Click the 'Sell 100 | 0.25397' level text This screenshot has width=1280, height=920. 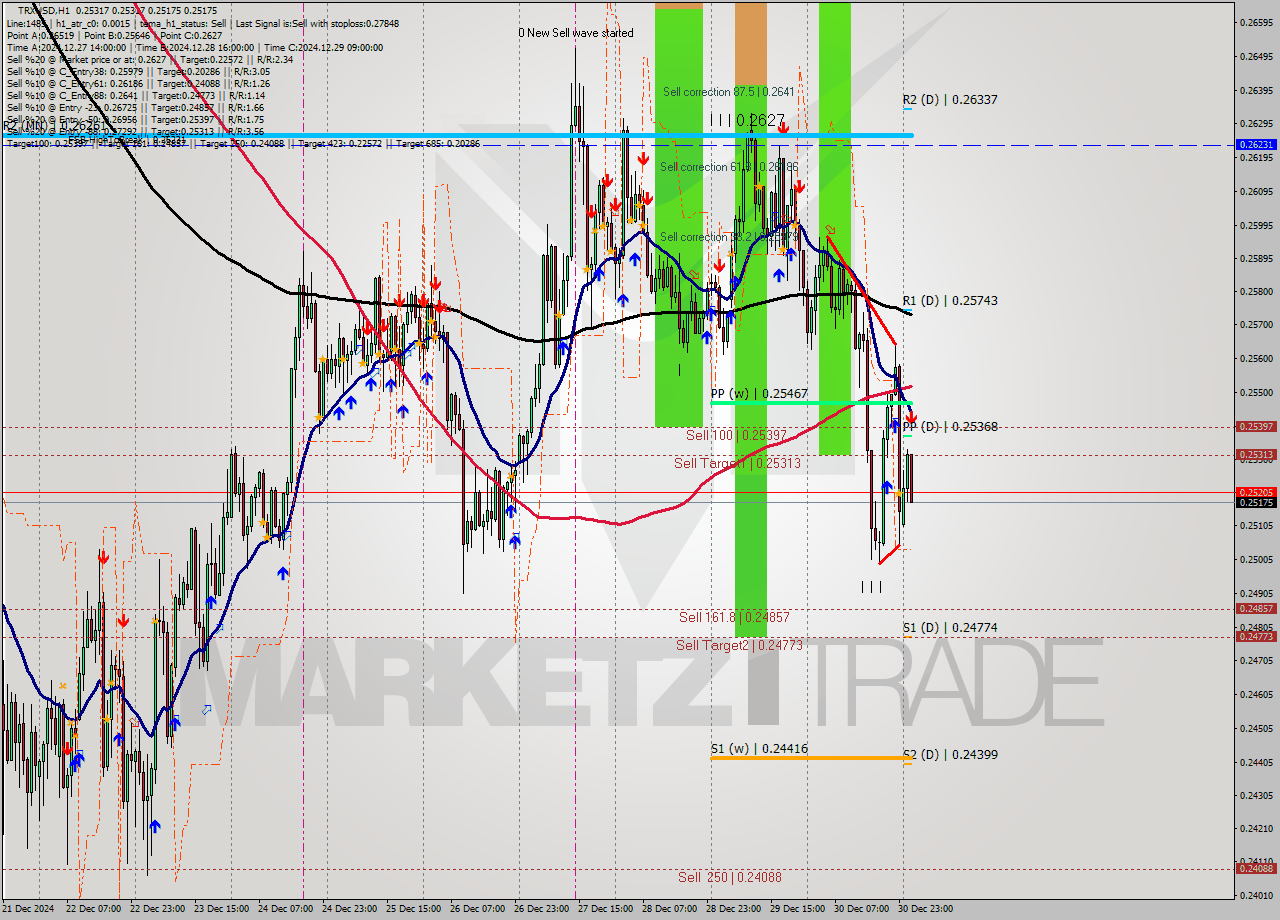click(x=736, y=435)
